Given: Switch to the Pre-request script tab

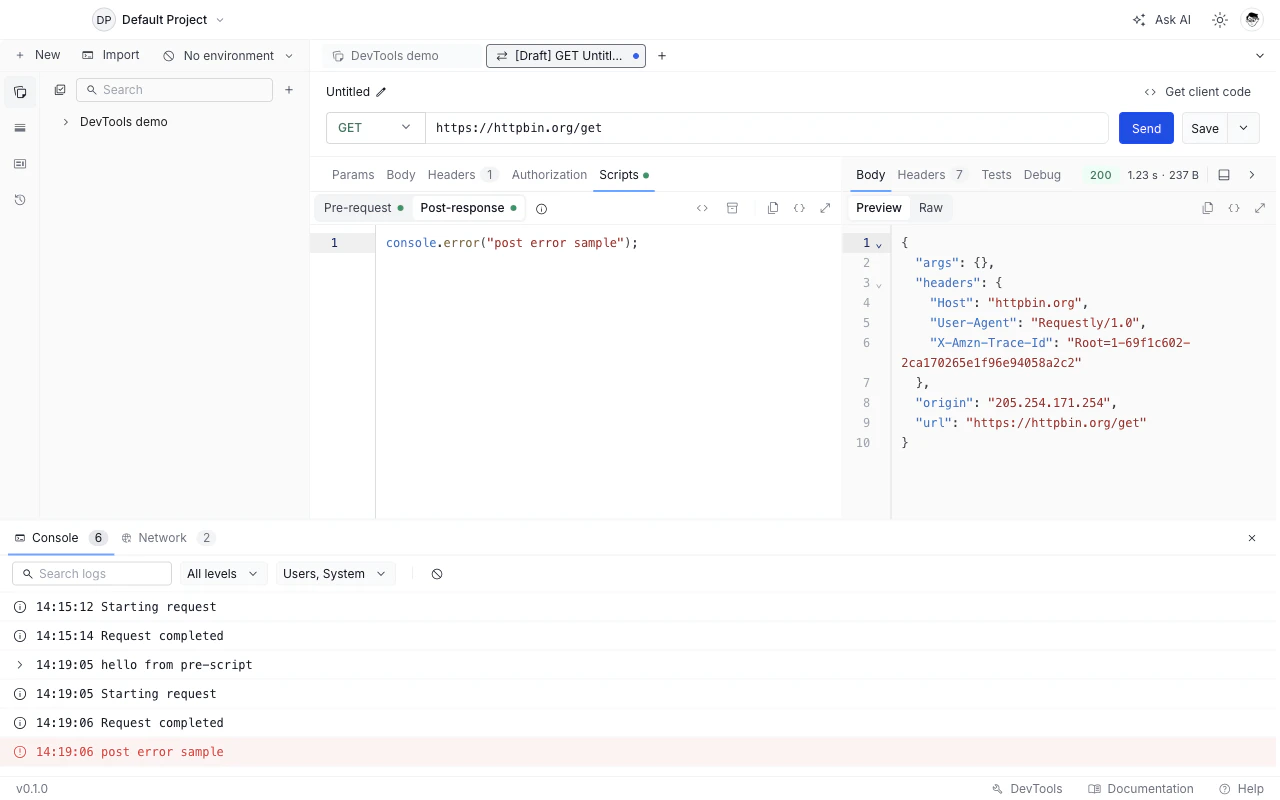Looking at the screenshot, I should click(364, 208).
